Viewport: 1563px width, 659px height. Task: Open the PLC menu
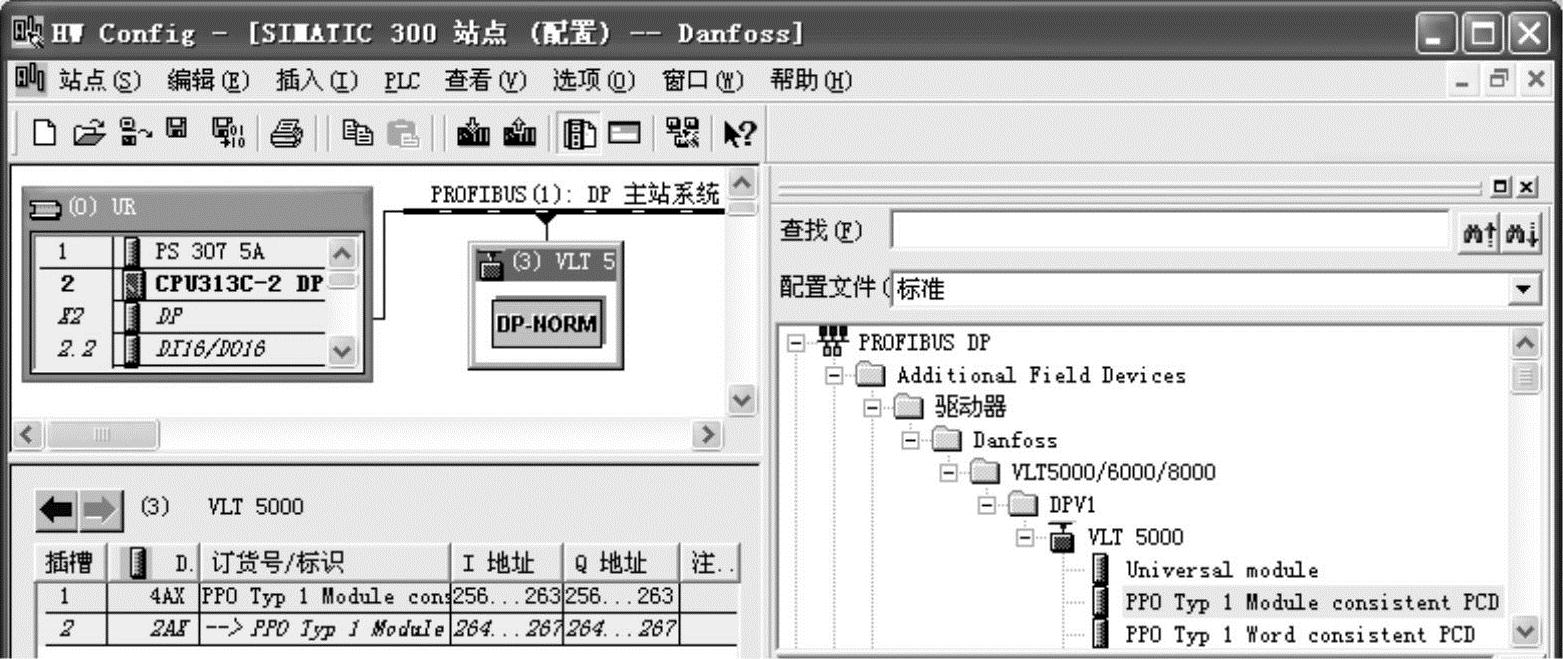tap(402, 79)
